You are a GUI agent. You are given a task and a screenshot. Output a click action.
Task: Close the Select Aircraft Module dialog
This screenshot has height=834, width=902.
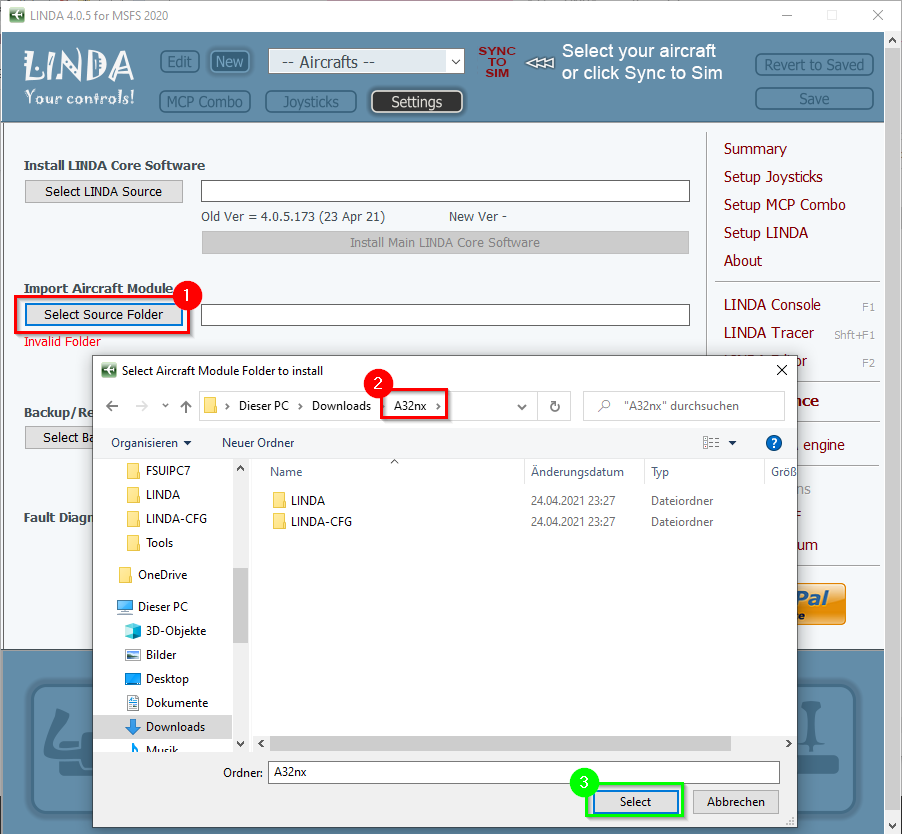click(x=782, y=370)
